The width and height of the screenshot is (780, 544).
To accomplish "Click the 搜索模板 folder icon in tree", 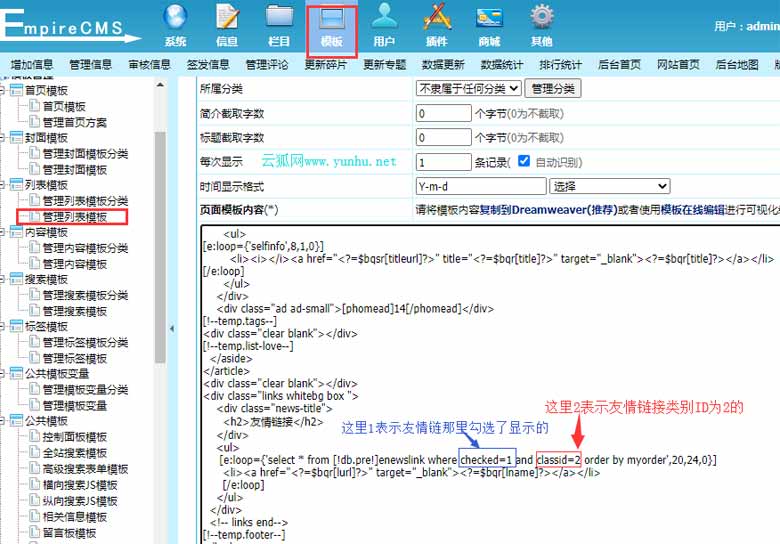I will (16, 279).
